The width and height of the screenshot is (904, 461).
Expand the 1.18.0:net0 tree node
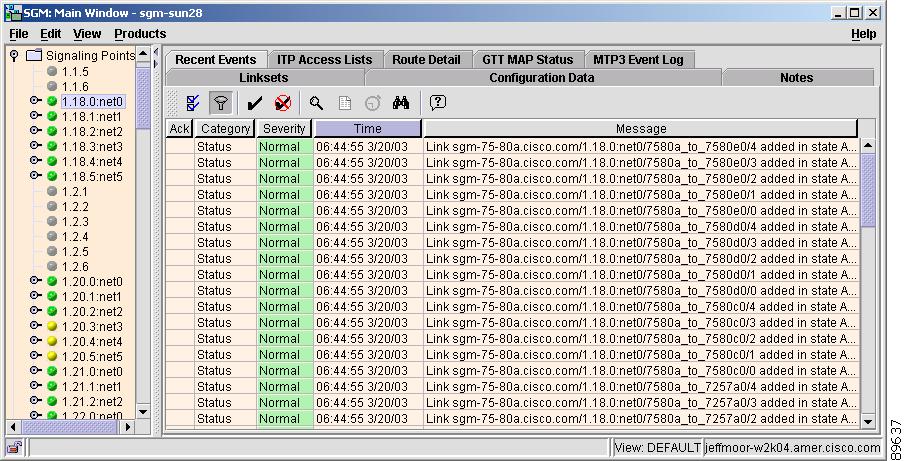(x=35, y=100)
